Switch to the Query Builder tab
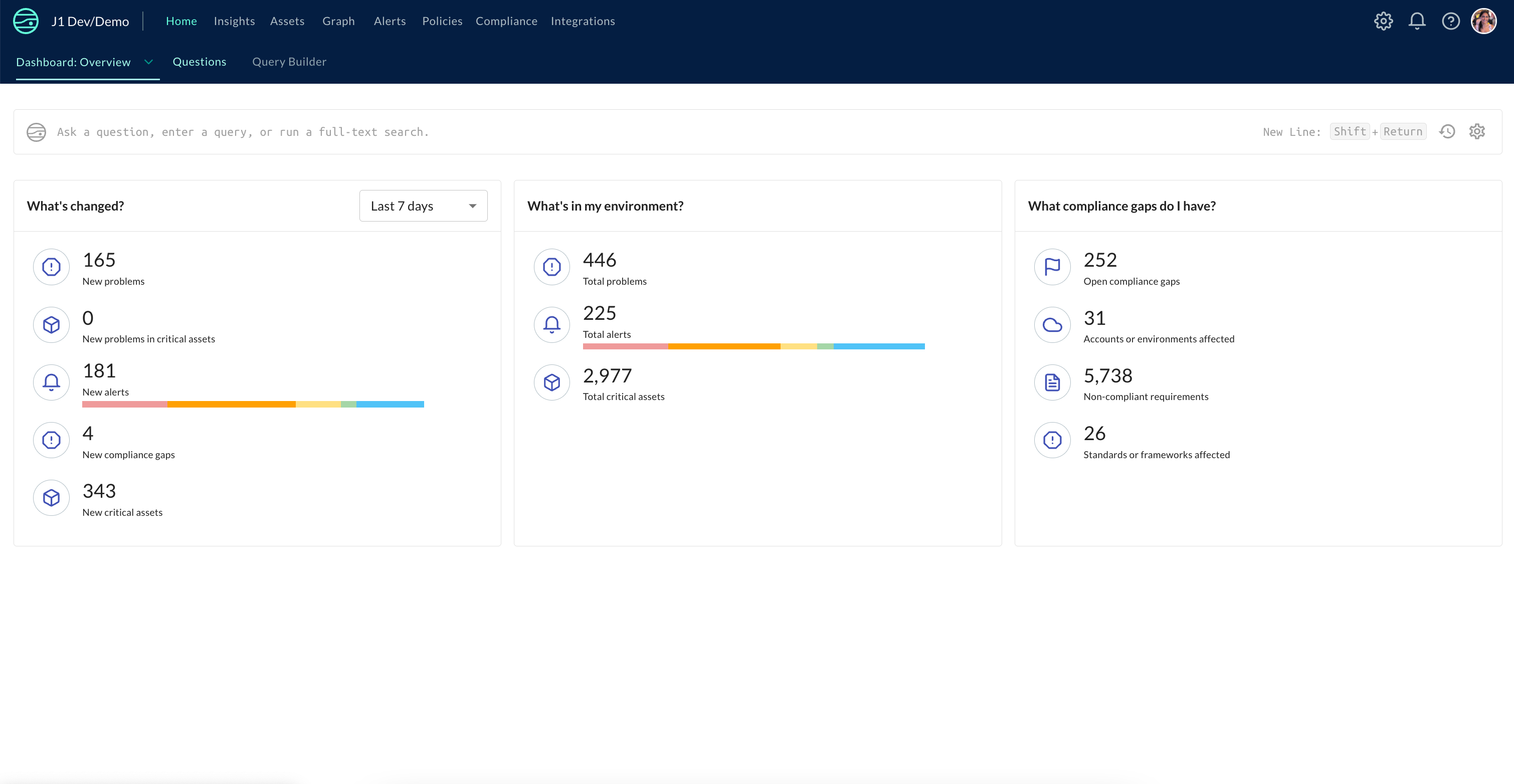Viewport: 1514px width, 784px height. [x=289, y=62]
